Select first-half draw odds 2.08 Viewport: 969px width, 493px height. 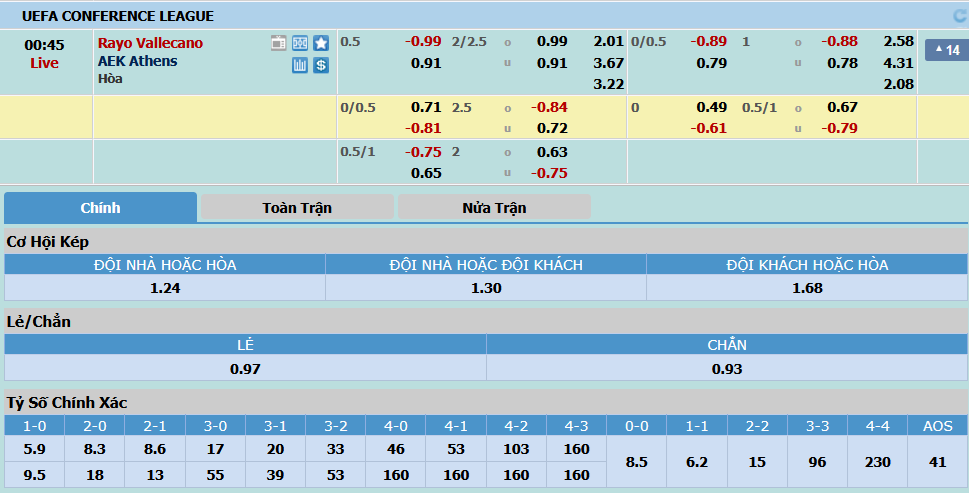[x=899, y=84]
